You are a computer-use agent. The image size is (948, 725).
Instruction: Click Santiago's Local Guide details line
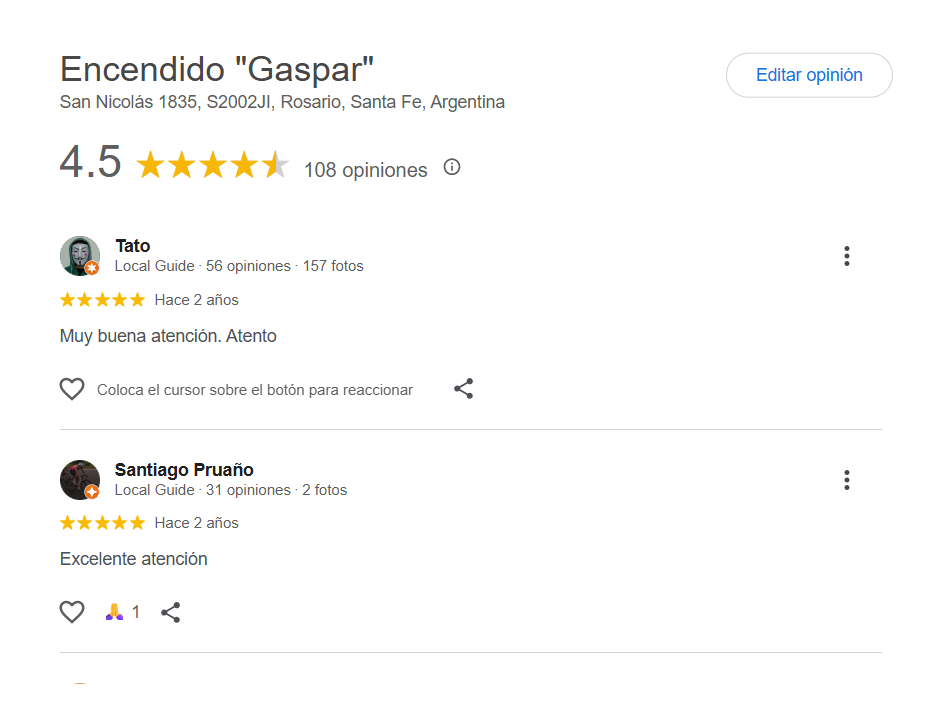[x=231, y=490]
